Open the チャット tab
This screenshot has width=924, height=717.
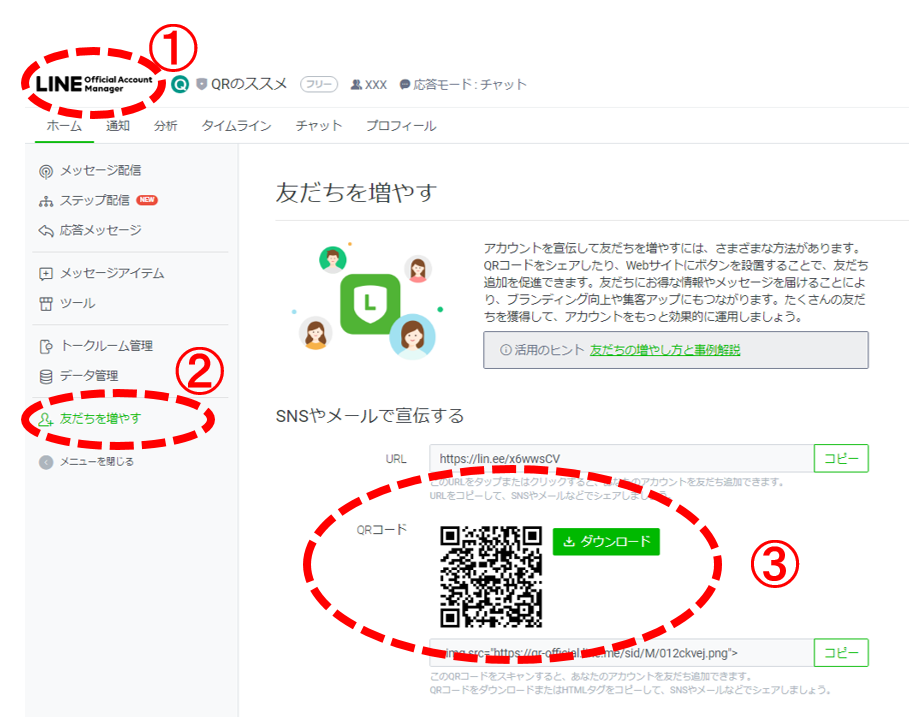tap(319, 125)
